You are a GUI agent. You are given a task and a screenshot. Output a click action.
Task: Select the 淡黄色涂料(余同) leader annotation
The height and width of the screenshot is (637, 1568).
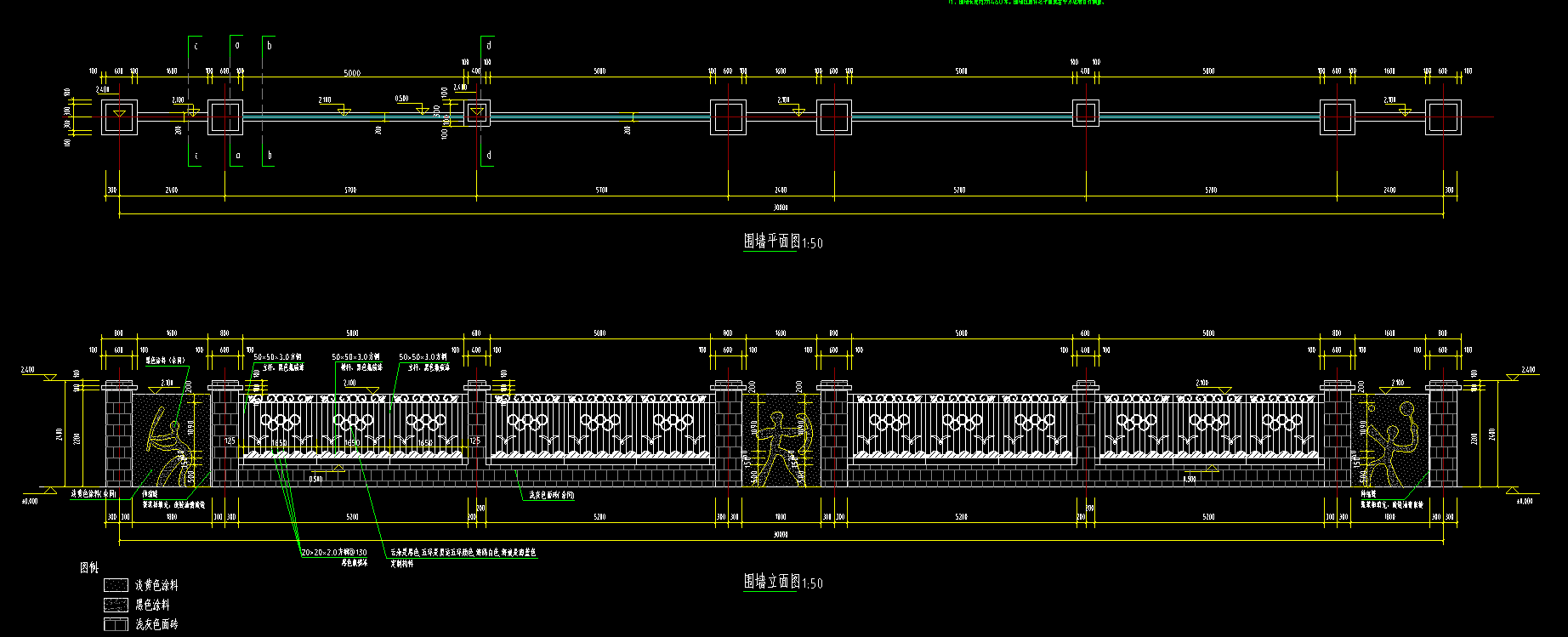tap(93, 493)
